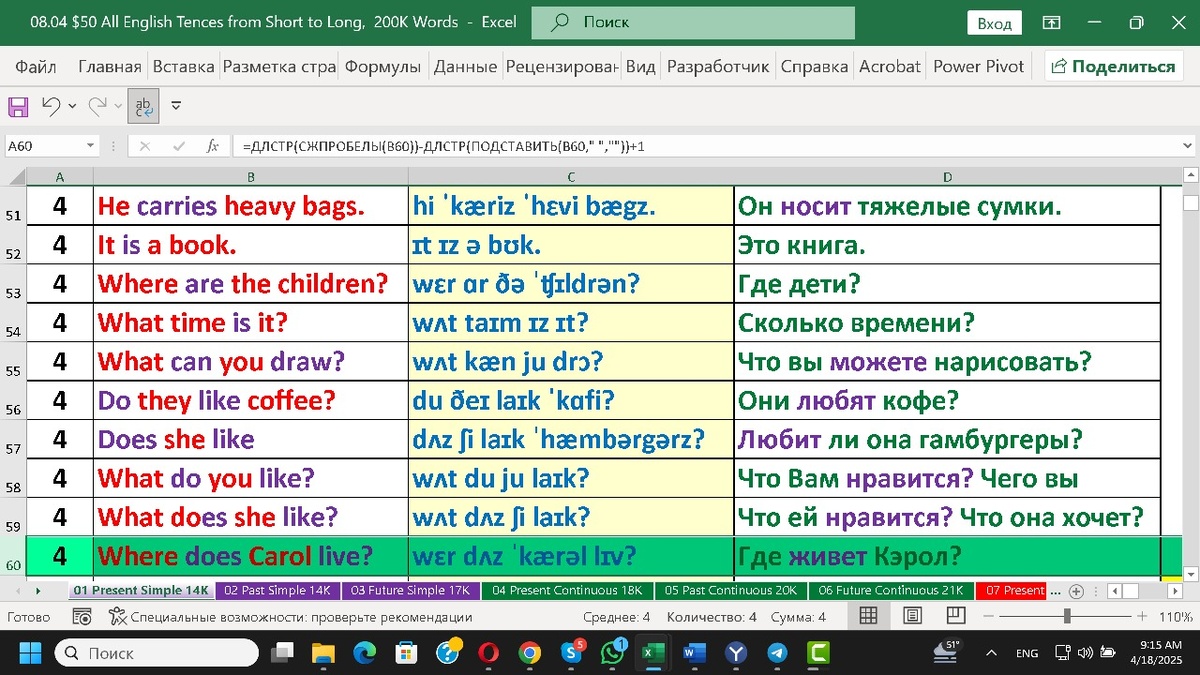
Task: Click the add new sheet plus icon
Action: tap(1076, 591)
